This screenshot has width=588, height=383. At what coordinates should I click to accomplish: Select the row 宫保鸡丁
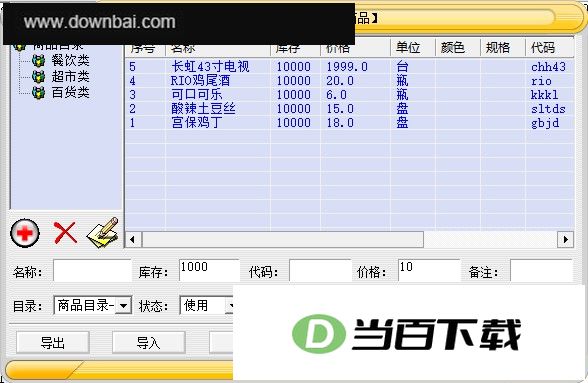pos(350,123)
